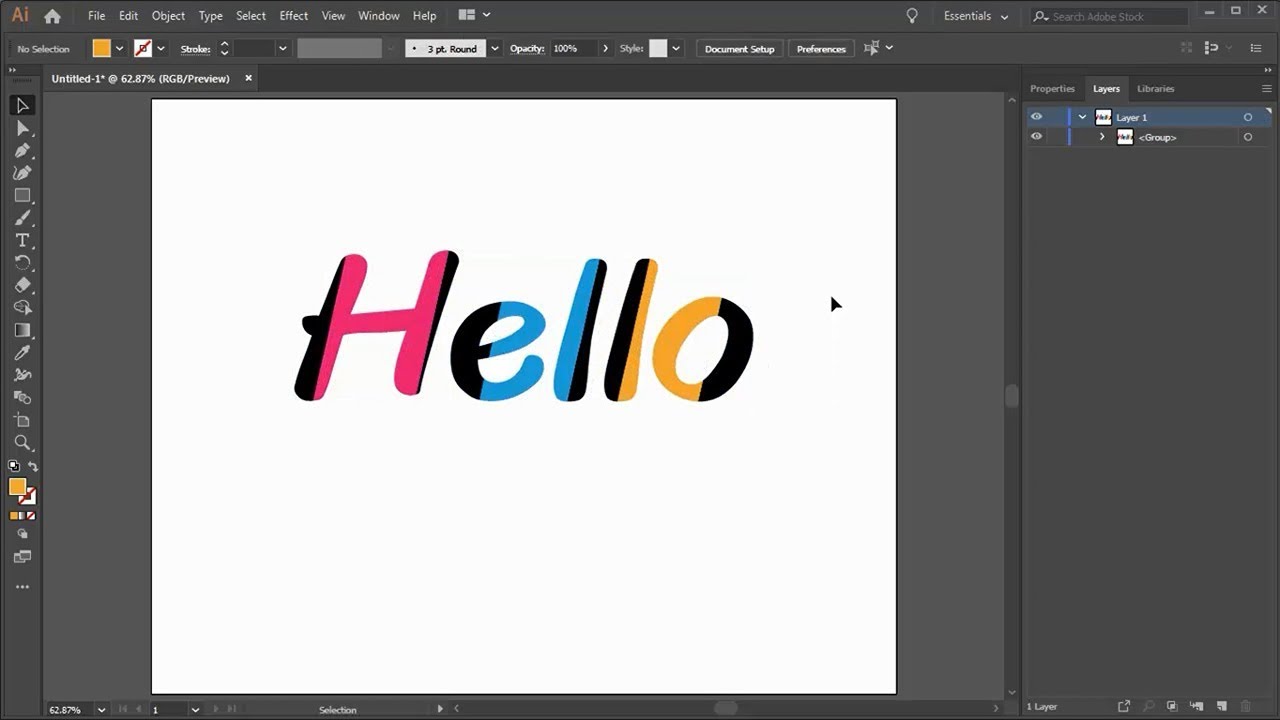Click stroke swatch in control bar
Image resolution: width=1280 pixels, height=720 pixels.
tap(143, 48)
